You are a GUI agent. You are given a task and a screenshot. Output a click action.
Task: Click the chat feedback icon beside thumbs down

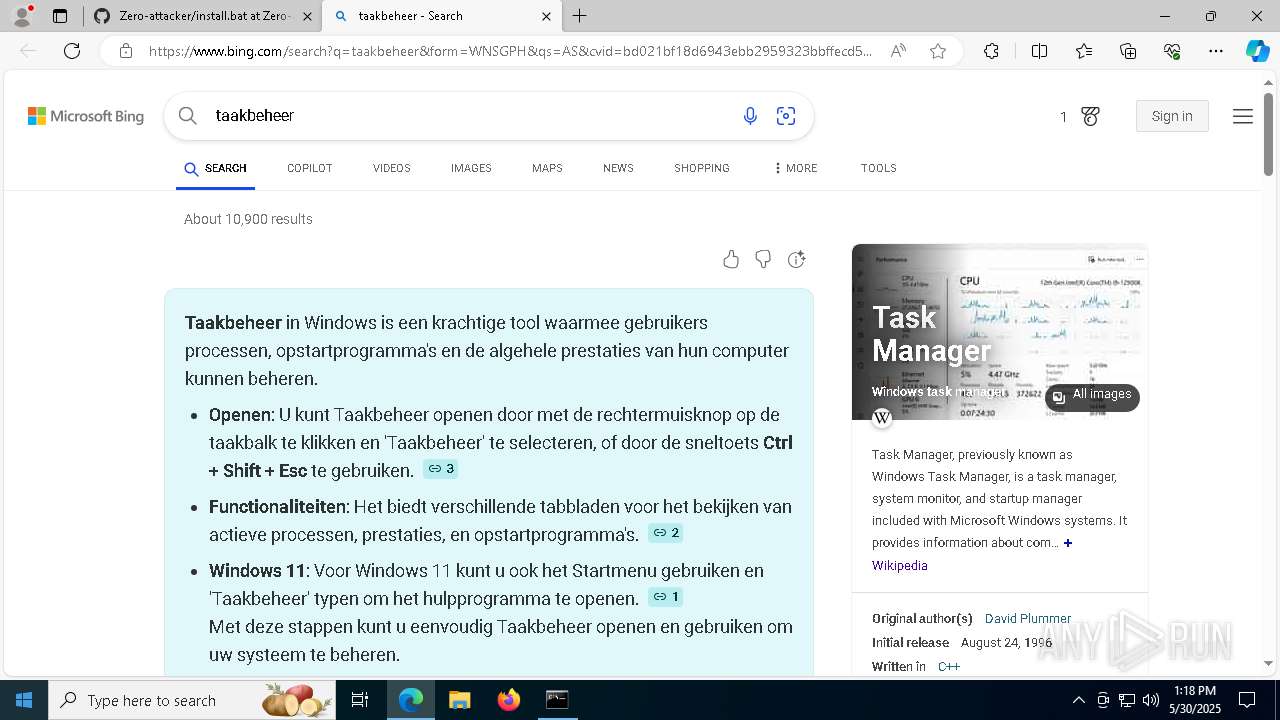[796, 260]
